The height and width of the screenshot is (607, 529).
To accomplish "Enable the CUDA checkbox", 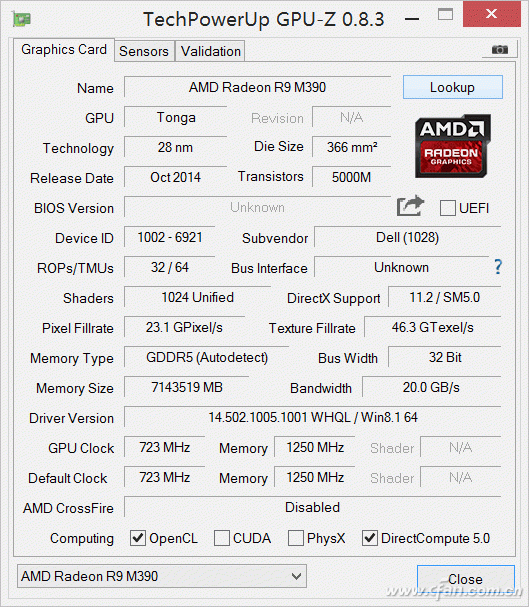I will tap(222, 538).
